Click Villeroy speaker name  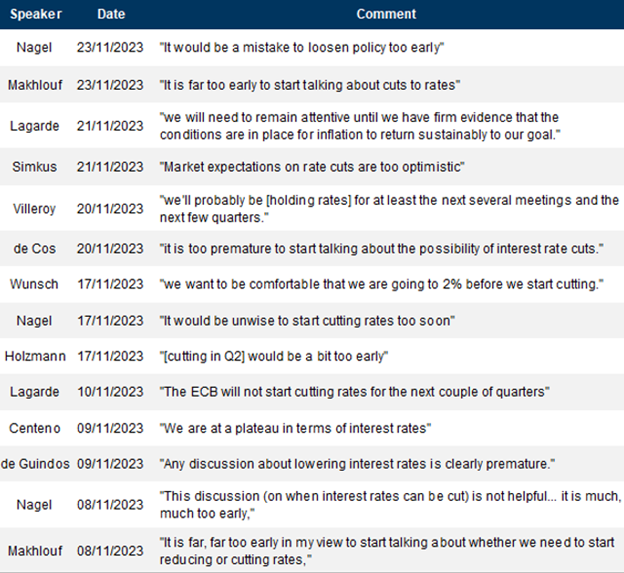pos(34,209)
